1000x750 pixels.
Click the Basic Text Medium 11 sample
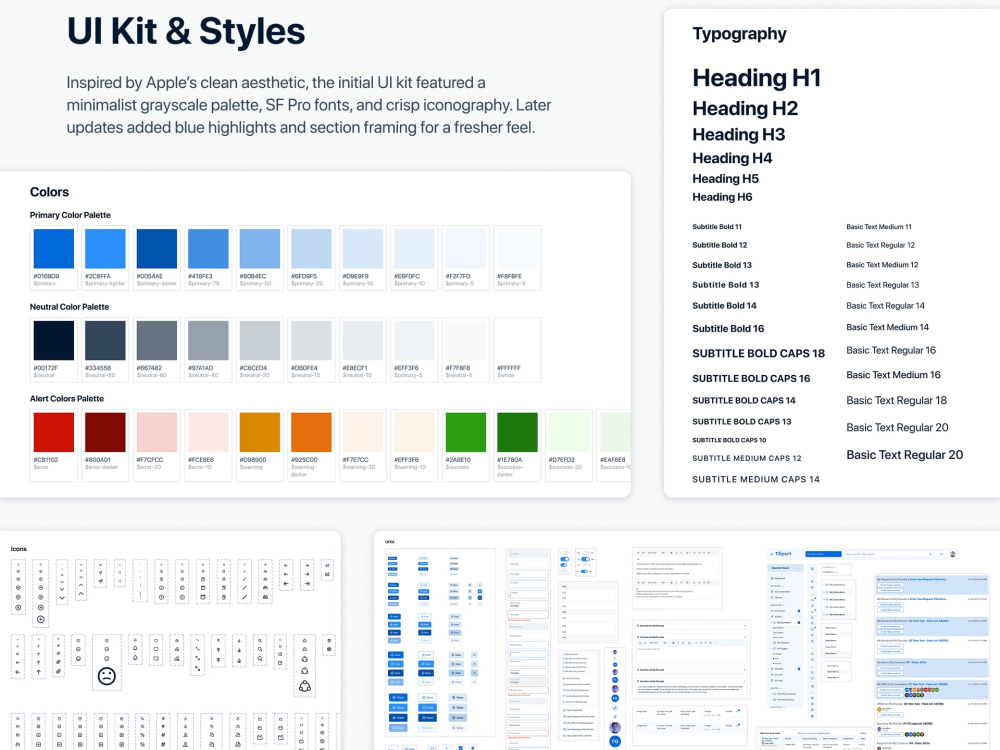pos(879,226)
